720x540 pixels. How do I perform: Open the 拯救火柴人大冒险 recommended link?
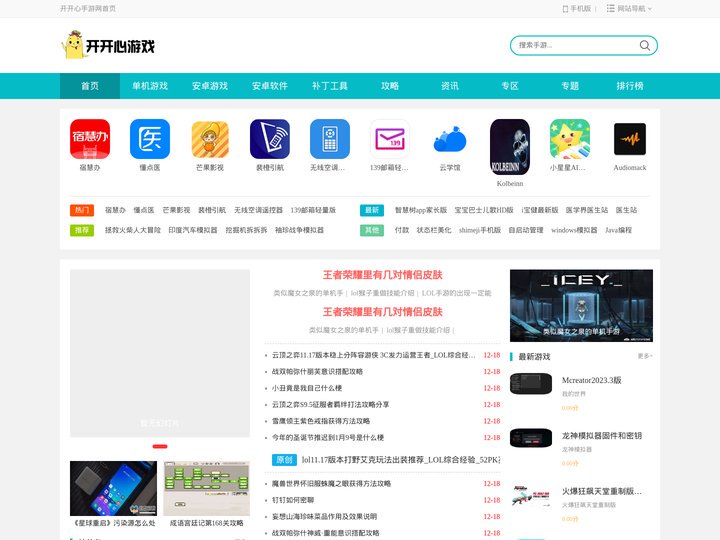pos(133,231)
